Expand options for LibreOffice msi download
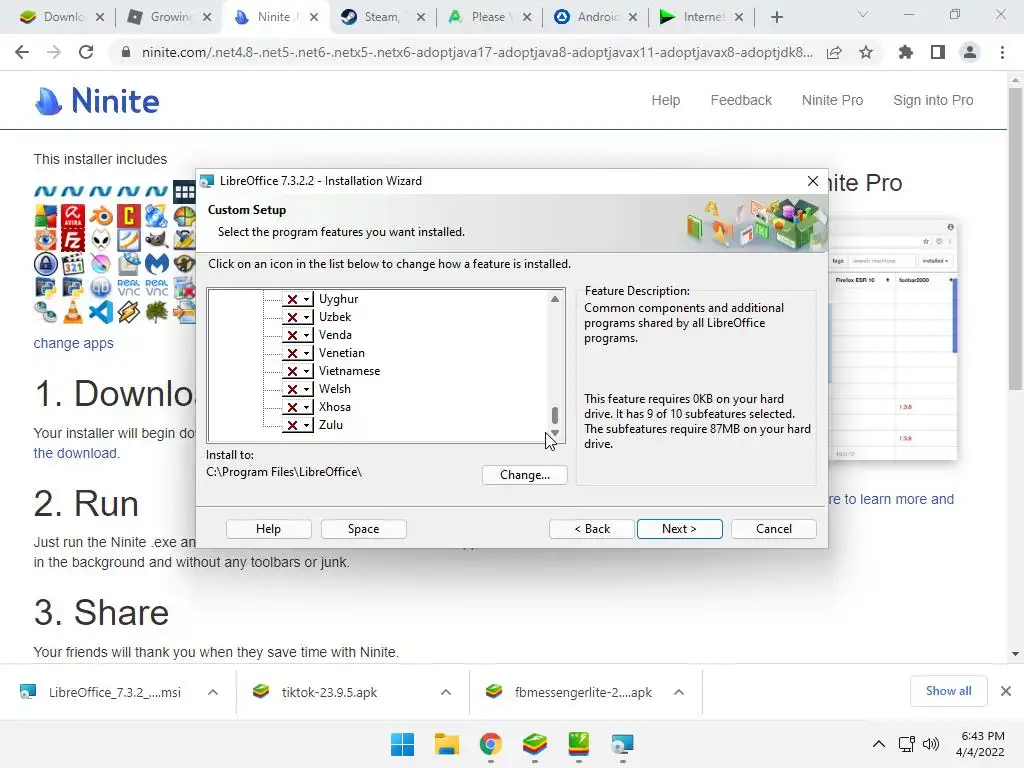 pos(213,692)
